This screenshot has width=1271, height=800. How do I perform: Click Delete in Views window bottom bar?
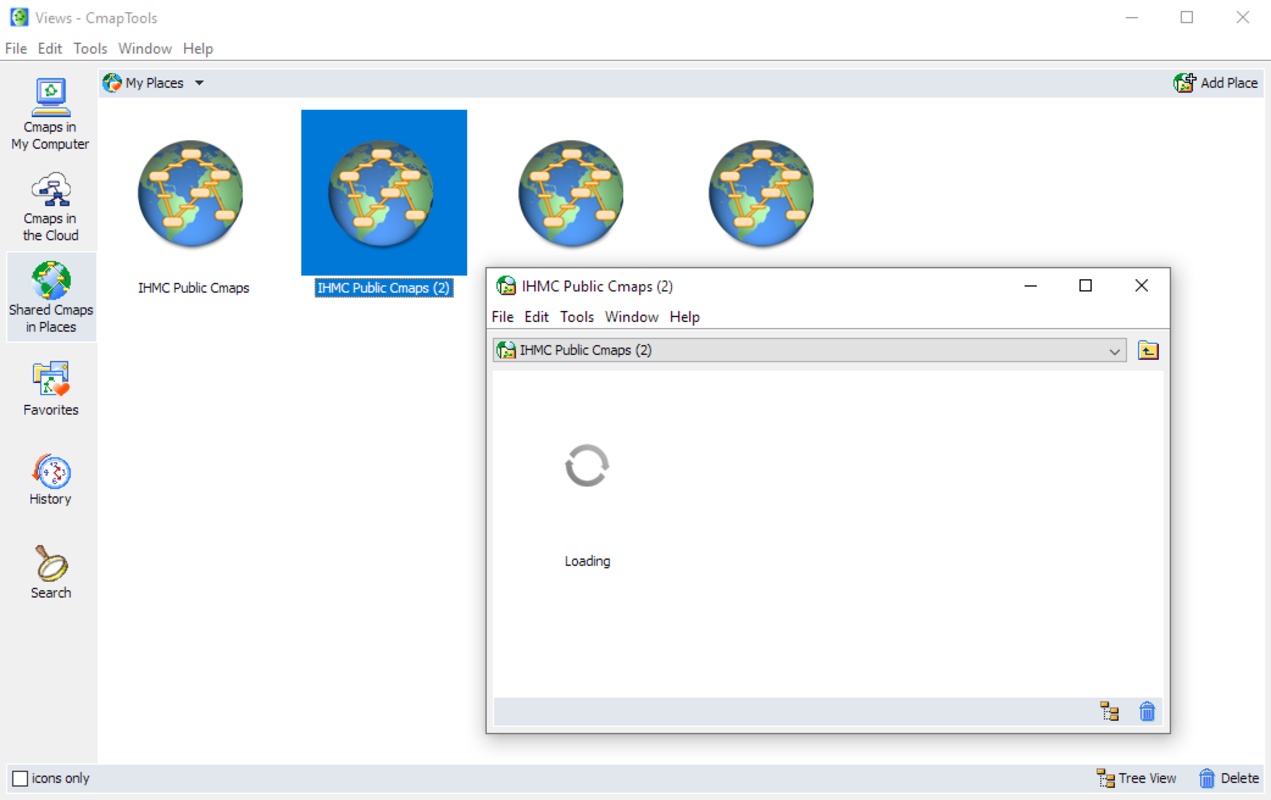[x=1229, y=778]
